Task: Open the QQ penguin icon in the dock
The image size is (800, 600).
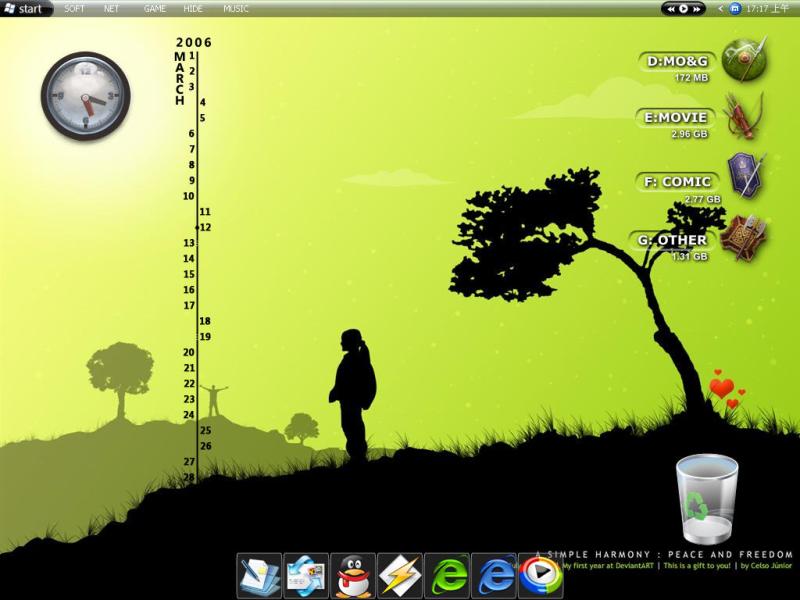Action: 353,576
